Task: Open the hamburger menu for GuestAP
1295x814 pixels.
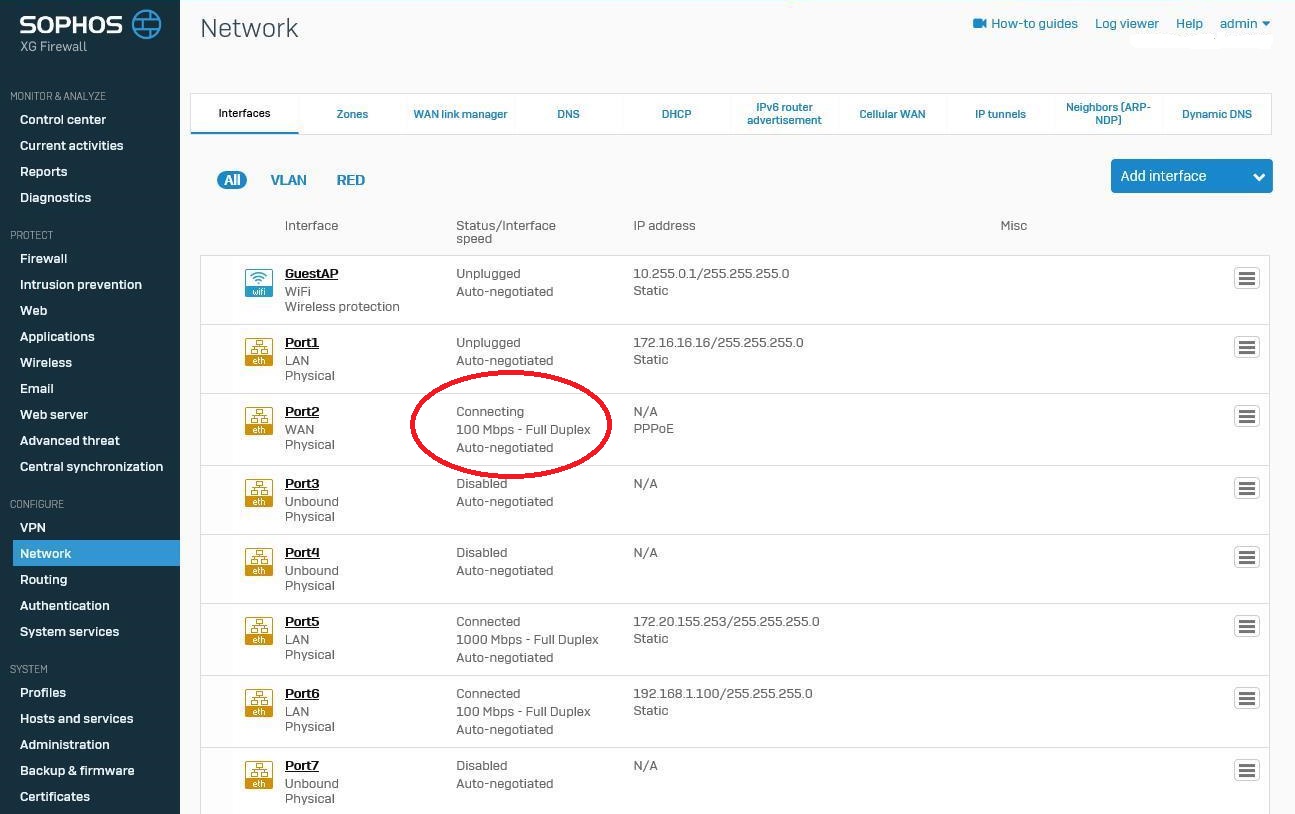Action: pos(1246,279)
